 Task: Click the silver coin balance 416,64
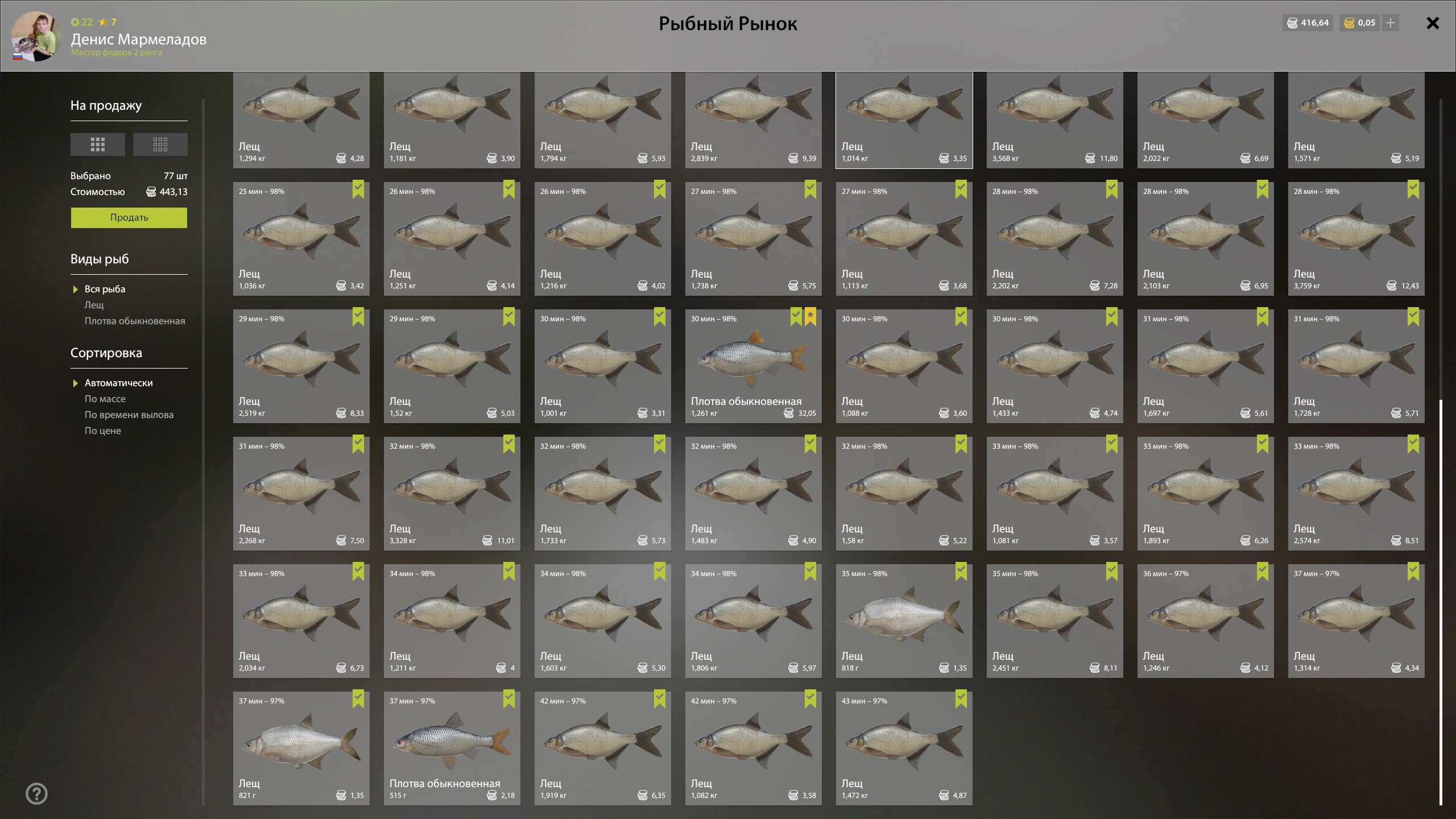pos(1308,23)
